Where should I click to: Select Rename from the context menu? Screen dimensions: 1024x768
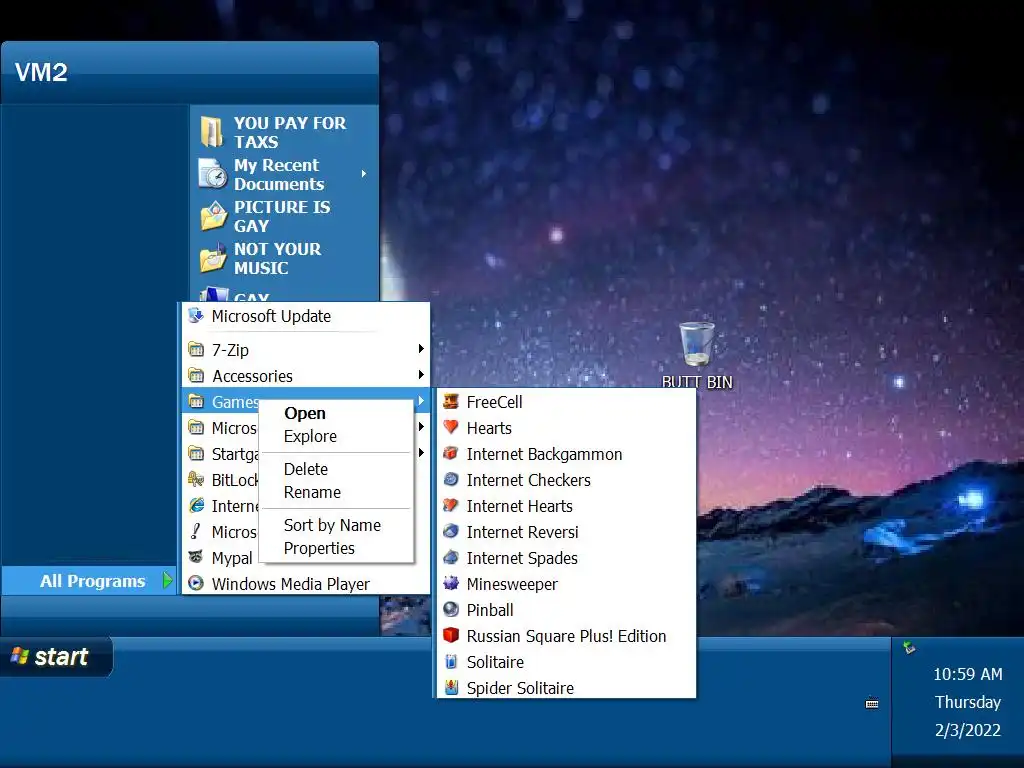point(312,492)
